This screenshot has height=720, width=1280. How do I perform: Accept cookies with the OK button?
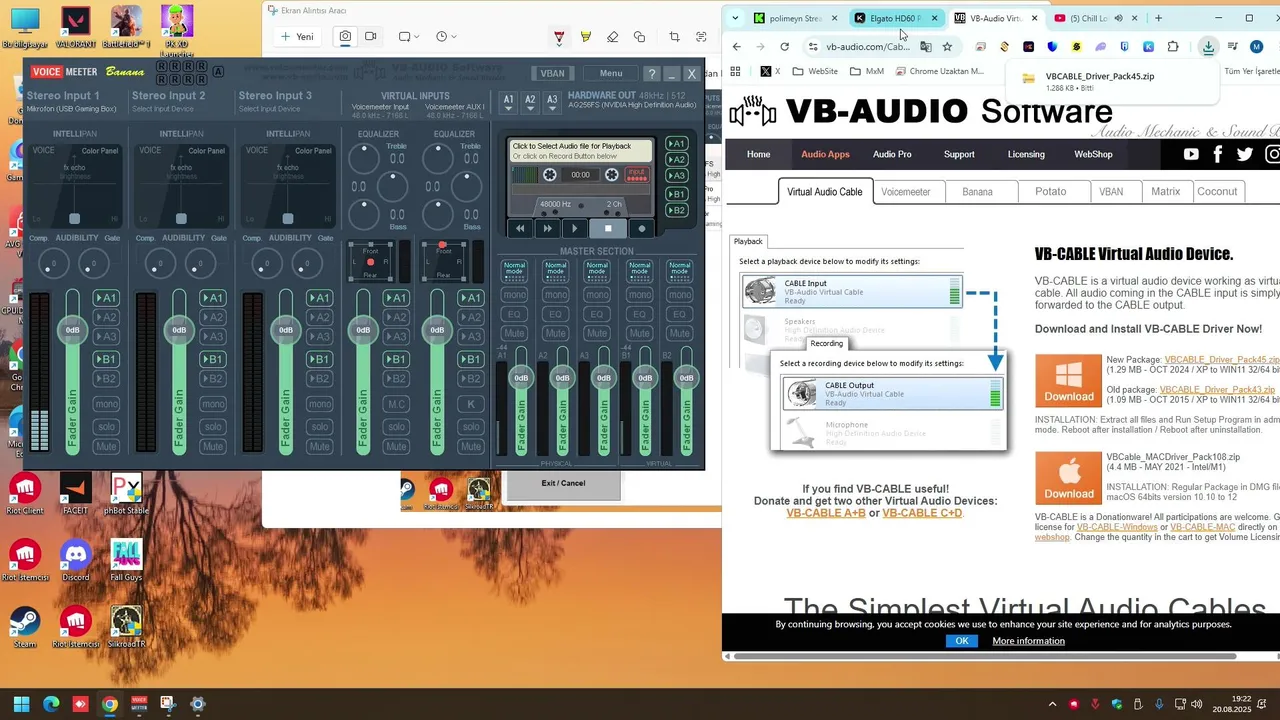(x=961, y=641)
